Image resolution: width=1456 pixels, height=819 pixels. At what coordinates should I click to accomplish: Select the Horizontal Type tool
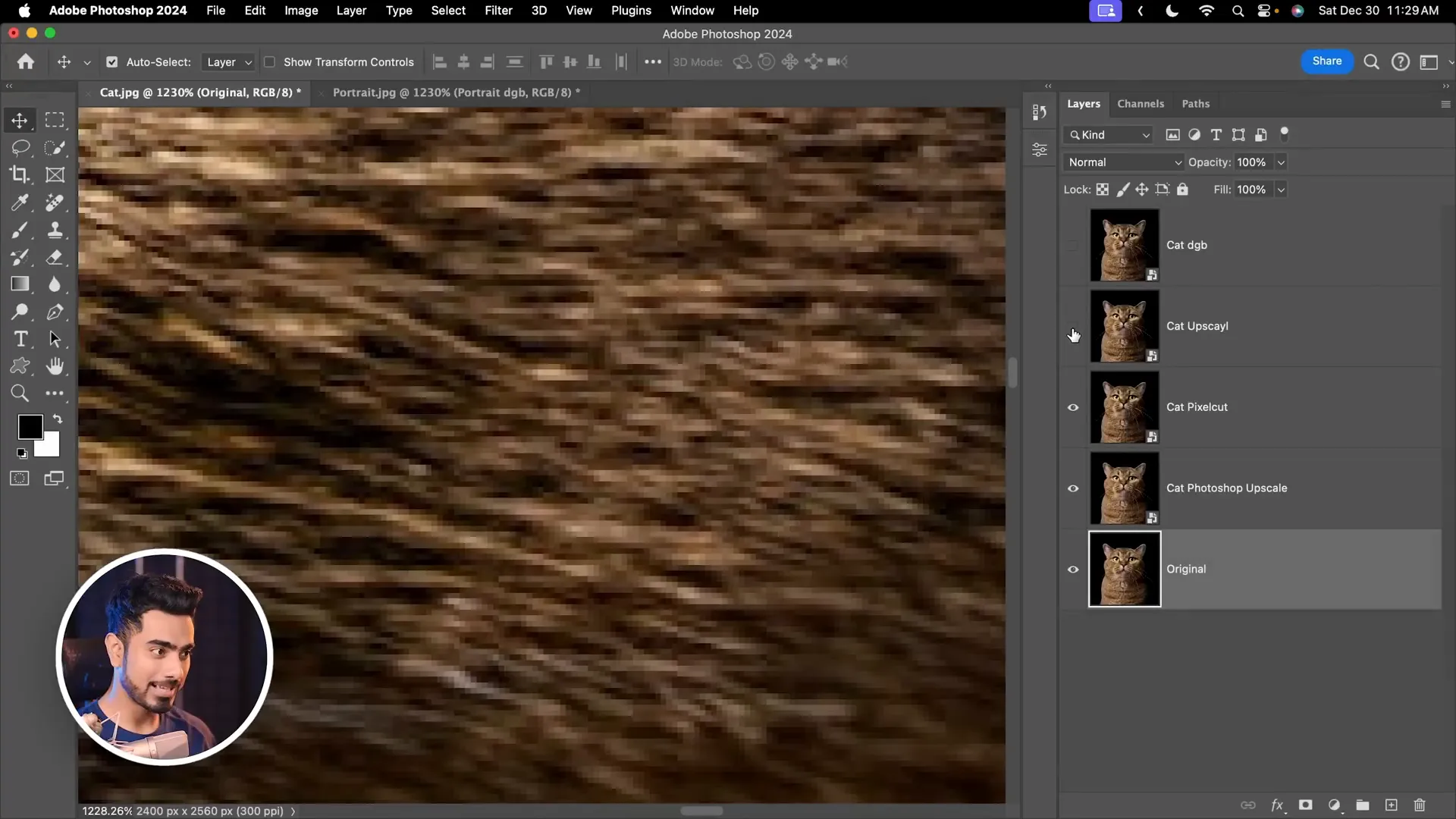20,339
